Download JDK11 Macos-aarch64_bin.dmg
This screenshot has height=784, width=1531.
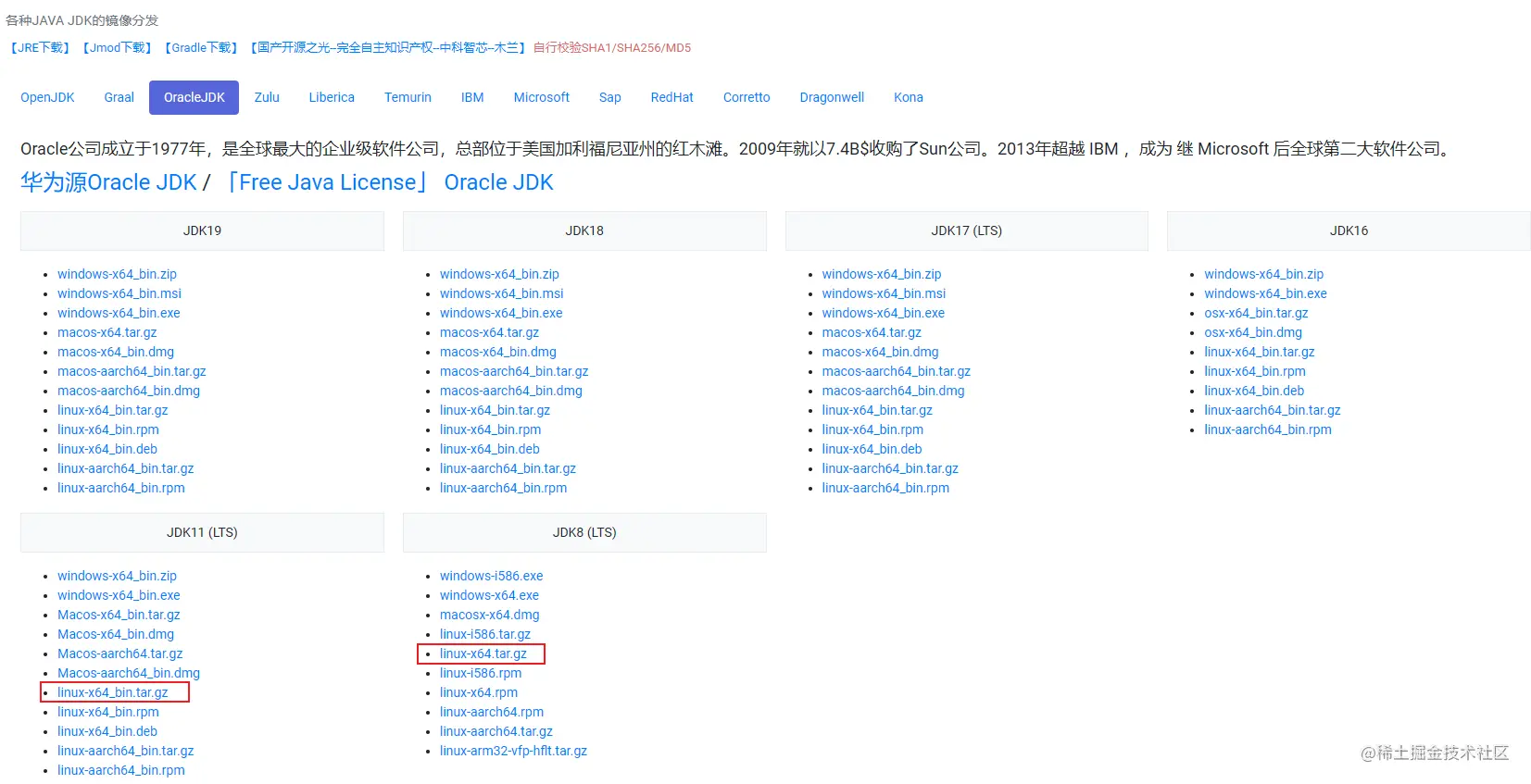coord(129,673)
